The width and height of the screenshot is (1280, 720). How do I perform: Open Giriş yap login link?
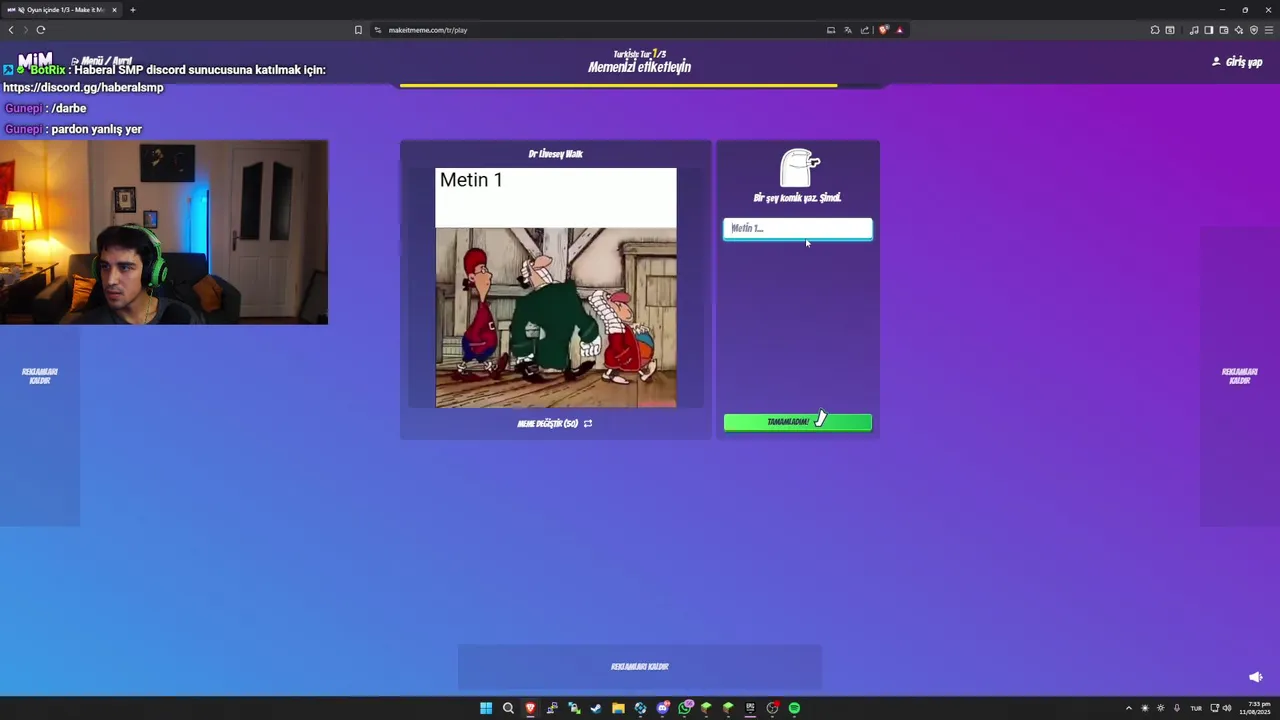[1237, 62]
